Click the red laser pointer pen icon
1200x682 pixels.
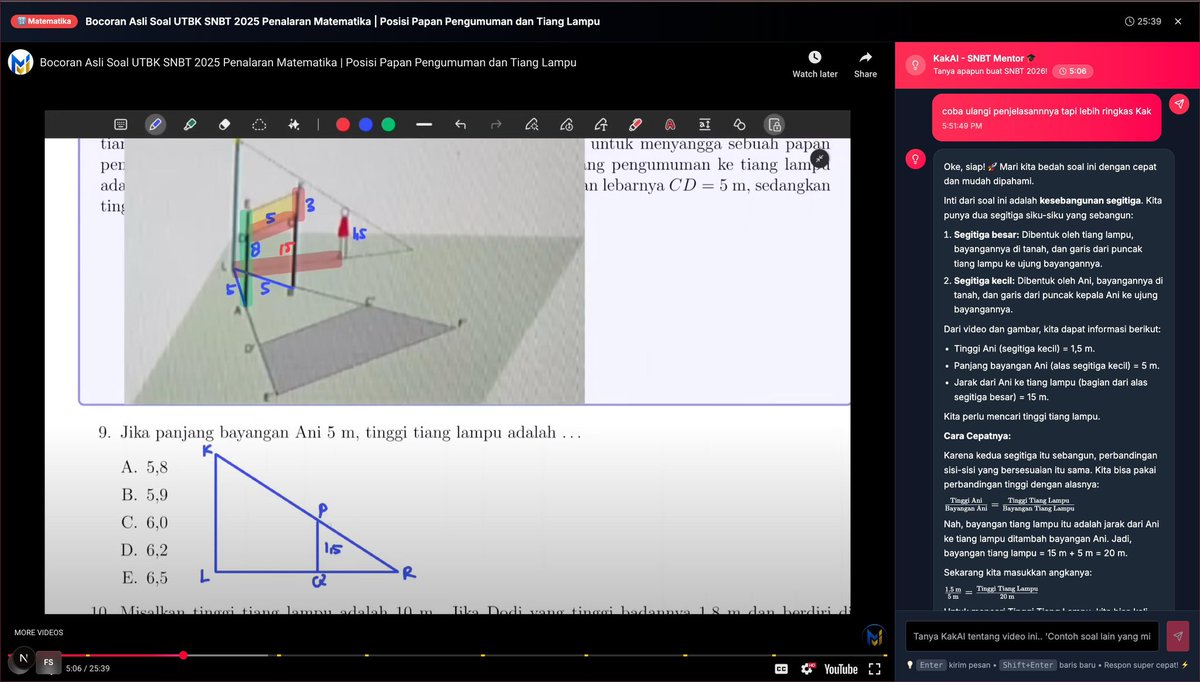635,124
